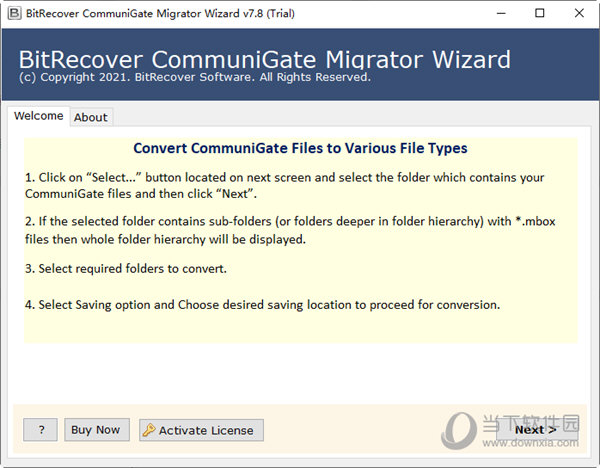600x468 pixels.
Task: Click the BitRecover app icon in title bar
Action: pyautogui.click(x=14, y=13)
